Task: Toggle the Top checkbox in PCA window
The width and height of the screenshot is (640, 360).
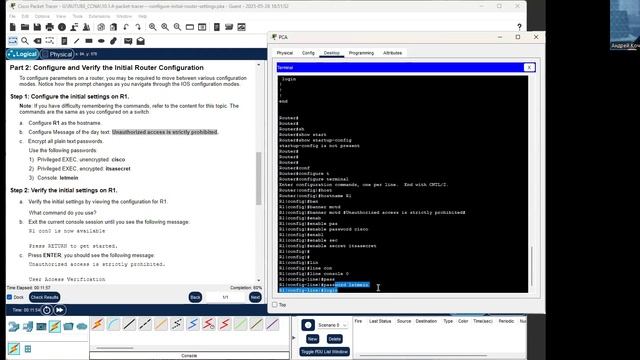Action: 275,305
